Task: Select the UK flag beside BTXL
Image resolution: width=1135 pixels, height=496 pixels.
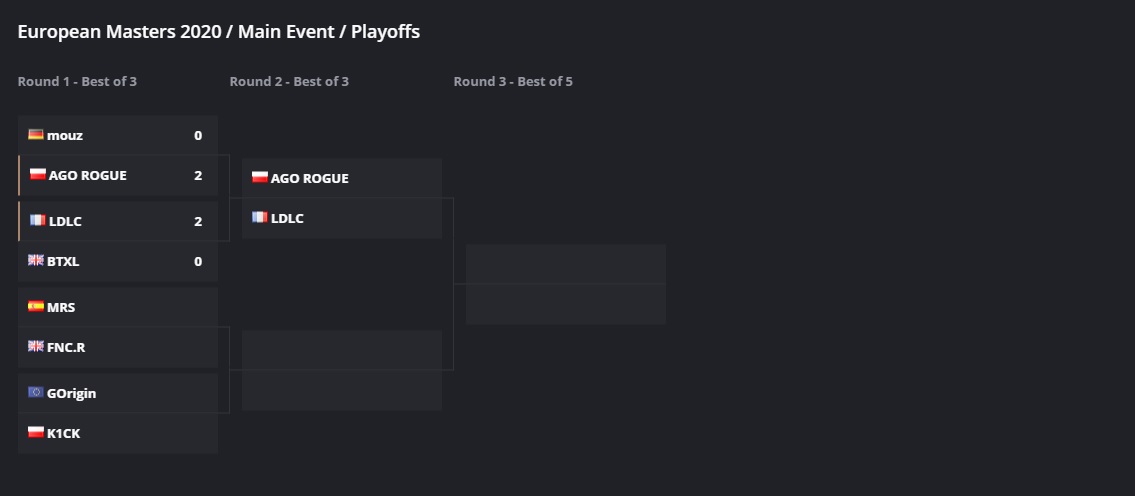Action: click(36, 261)
